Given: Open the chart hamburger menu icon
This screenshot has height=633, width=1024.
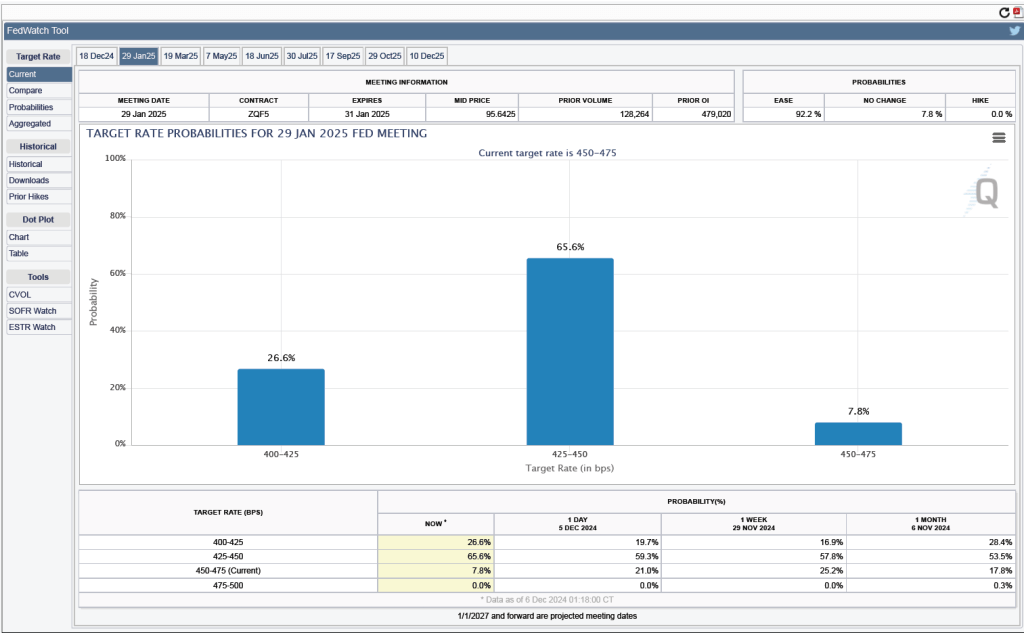Looking at the screenshot, I should tap(998, 138).
